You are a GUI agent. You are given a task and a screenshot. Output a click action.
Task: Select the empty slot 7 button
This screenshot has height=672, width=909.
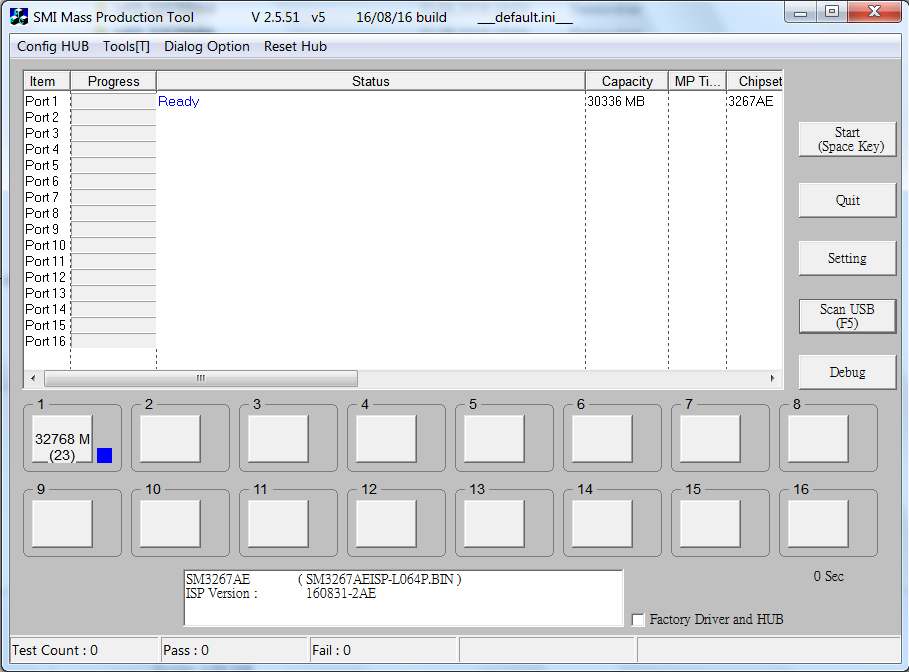(x=710, y=439)
